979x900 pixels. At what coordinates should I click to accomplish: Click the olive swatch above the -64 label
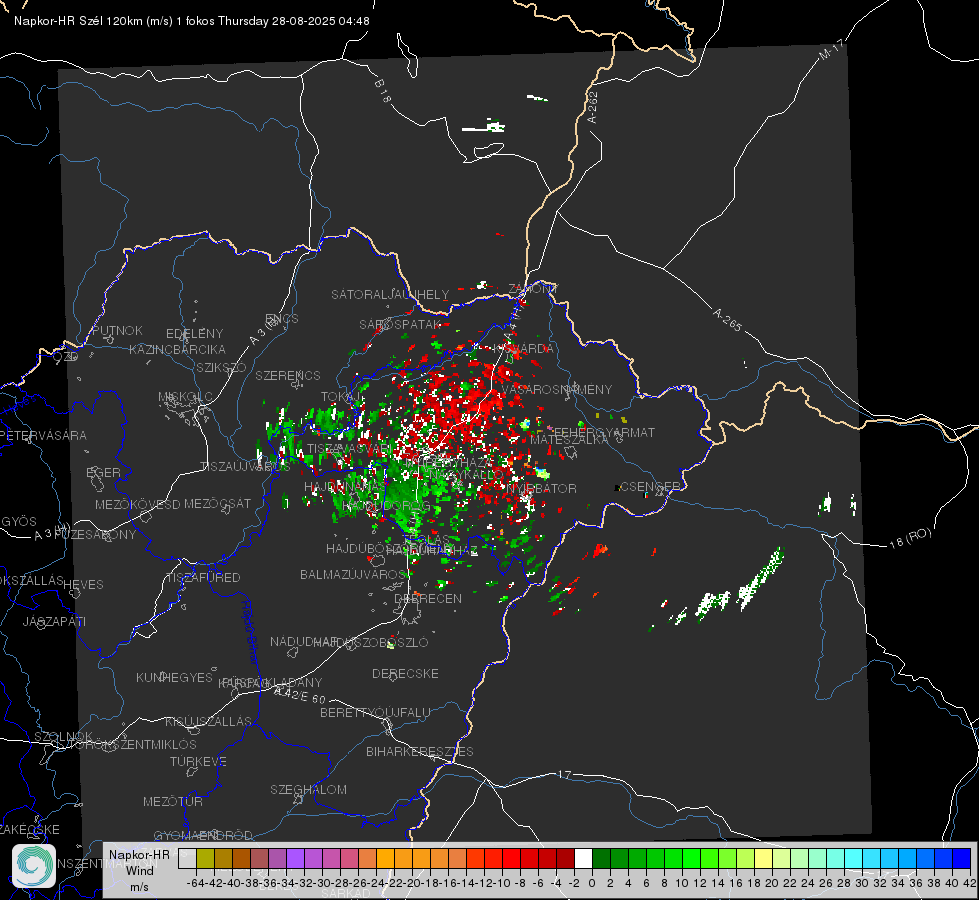point(205,858)
